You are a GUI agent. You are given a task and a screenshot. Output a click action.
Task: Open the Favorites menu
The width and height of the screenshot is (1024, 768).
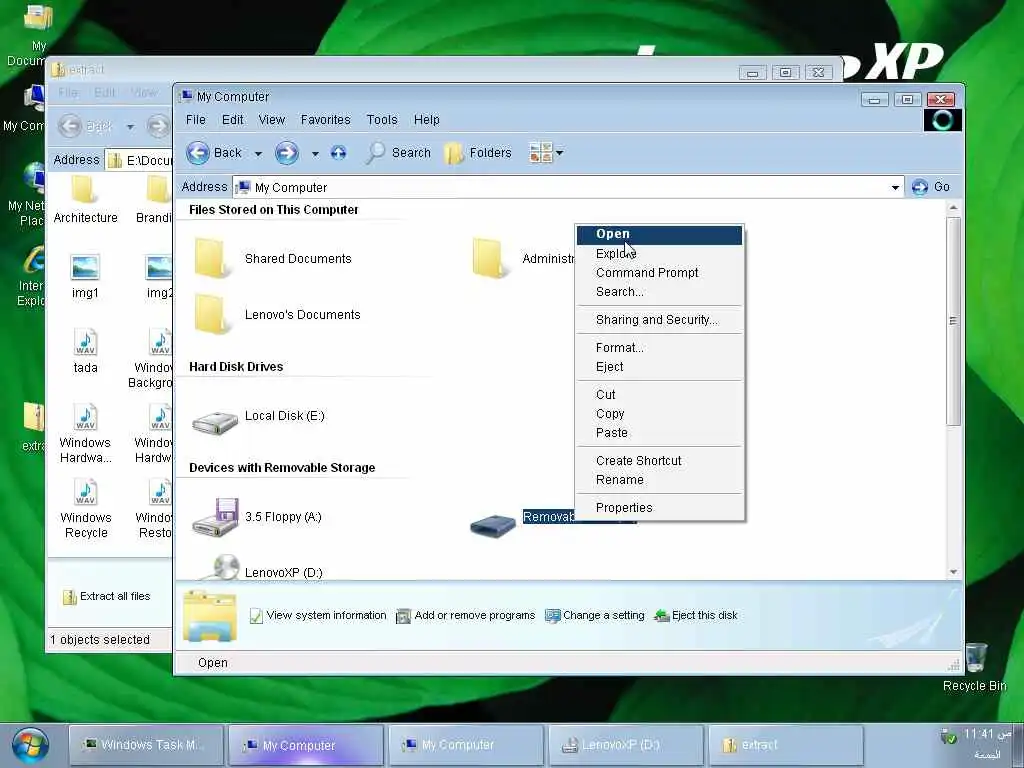325,120
